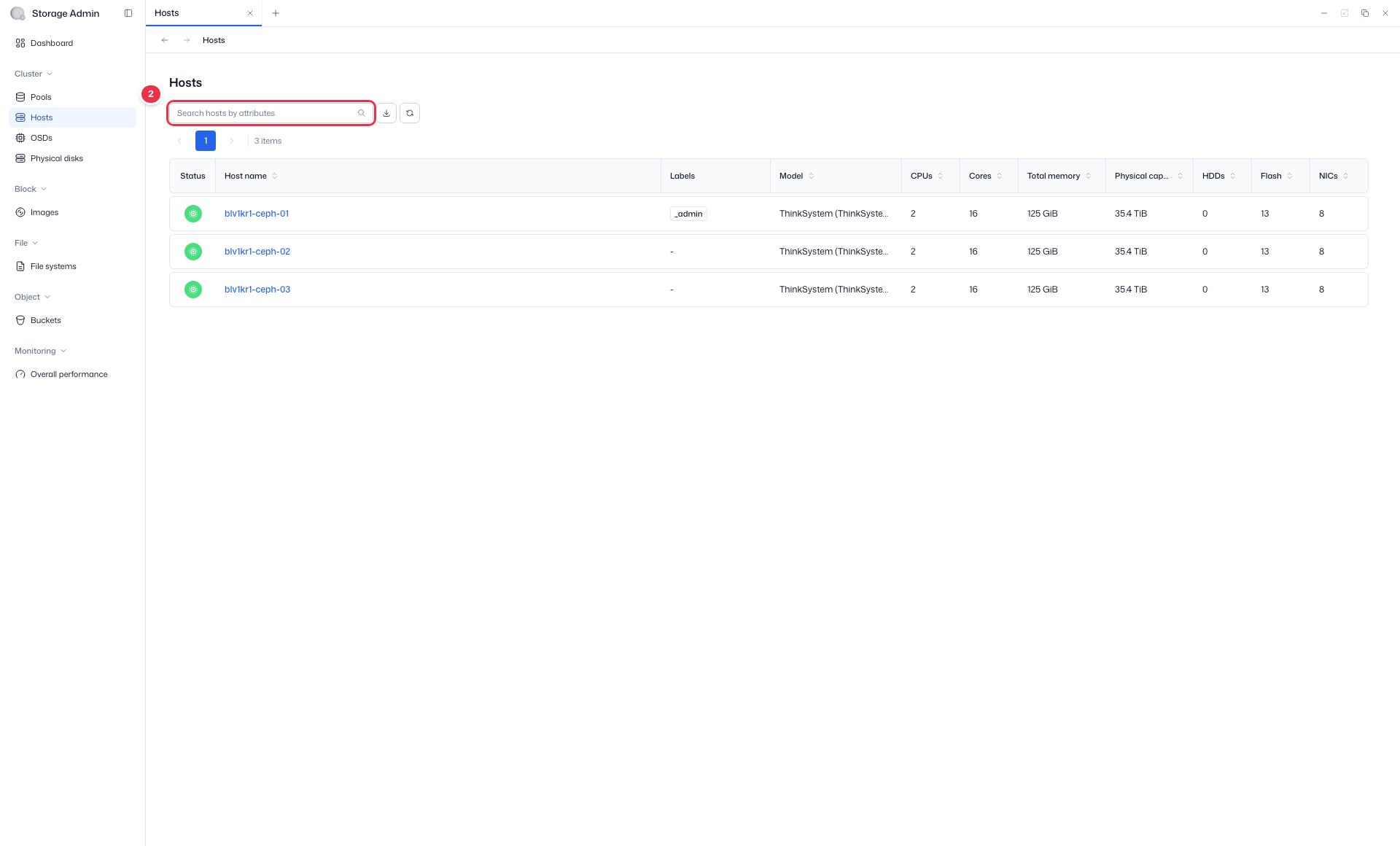This screenshot has width=1400, height=846.
Task: Open Dashboard from sidebar
Action: click(x=72, y=43)
